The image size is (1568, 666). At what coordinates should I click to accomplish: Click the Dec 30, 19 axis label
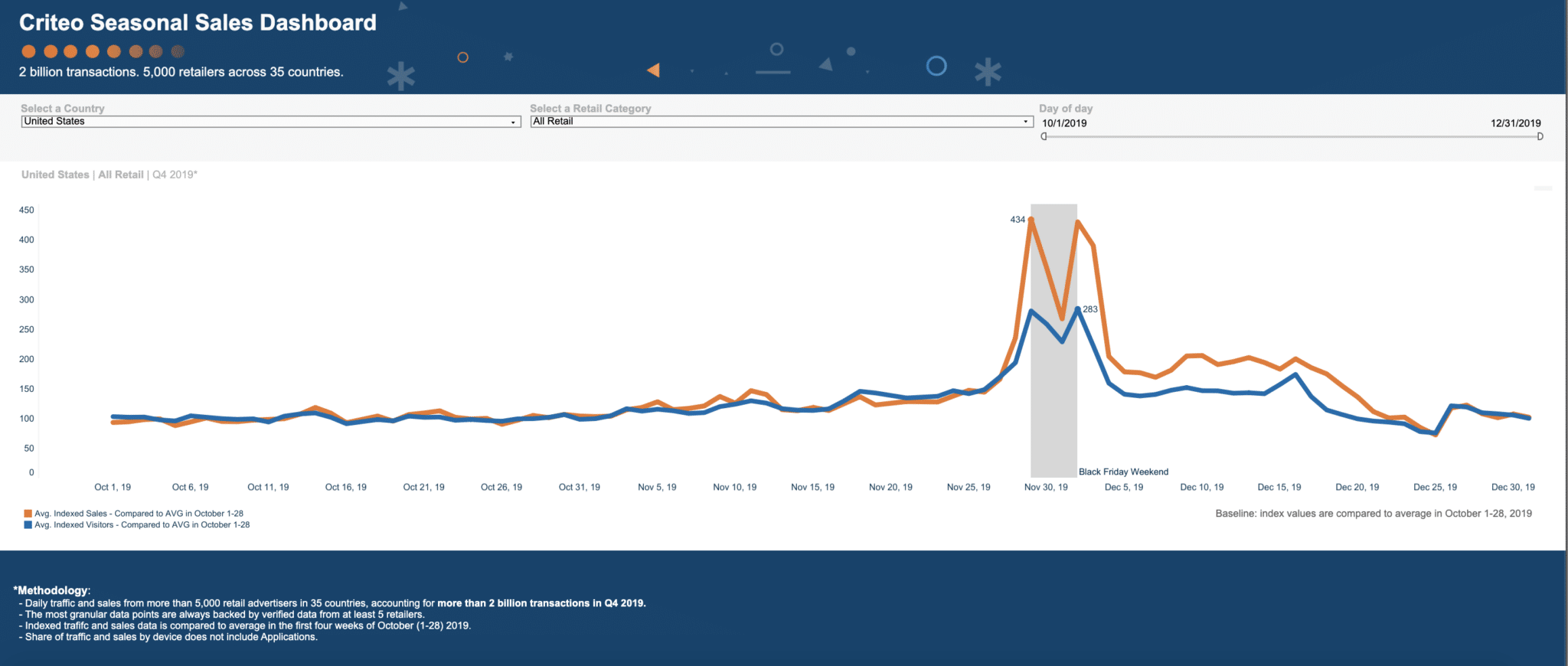(x=1513, y=487)
